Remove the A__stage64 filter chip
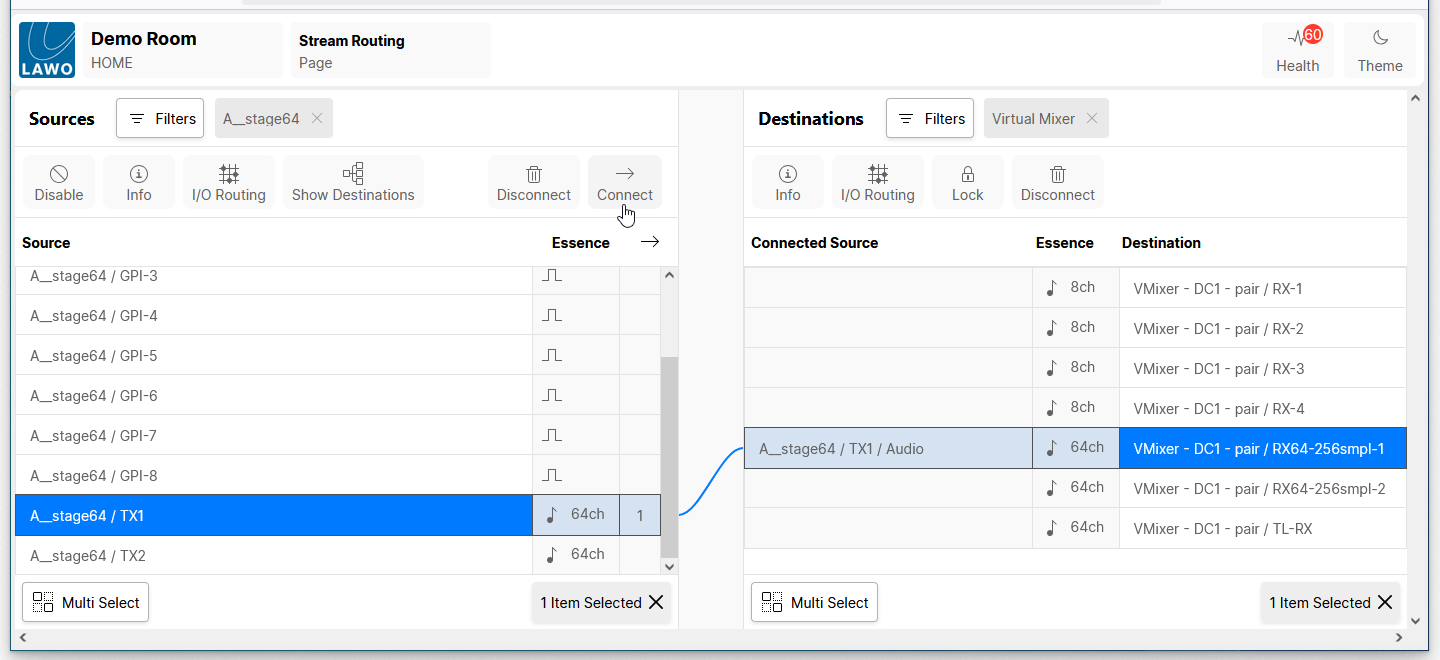This screenshot has width=1440, height=660. tap(317, 119)
